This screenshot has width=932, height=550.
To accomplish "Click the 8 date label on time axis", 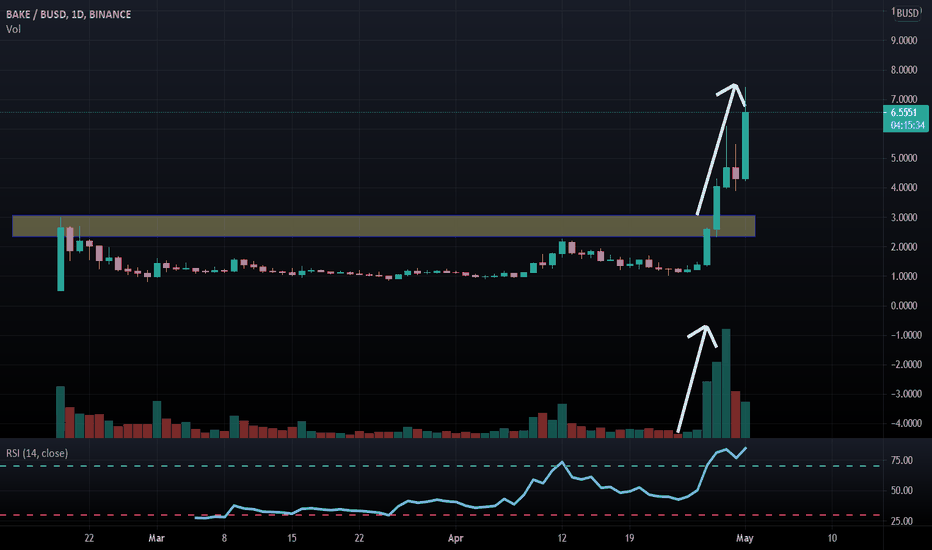I will click(224, 538).
